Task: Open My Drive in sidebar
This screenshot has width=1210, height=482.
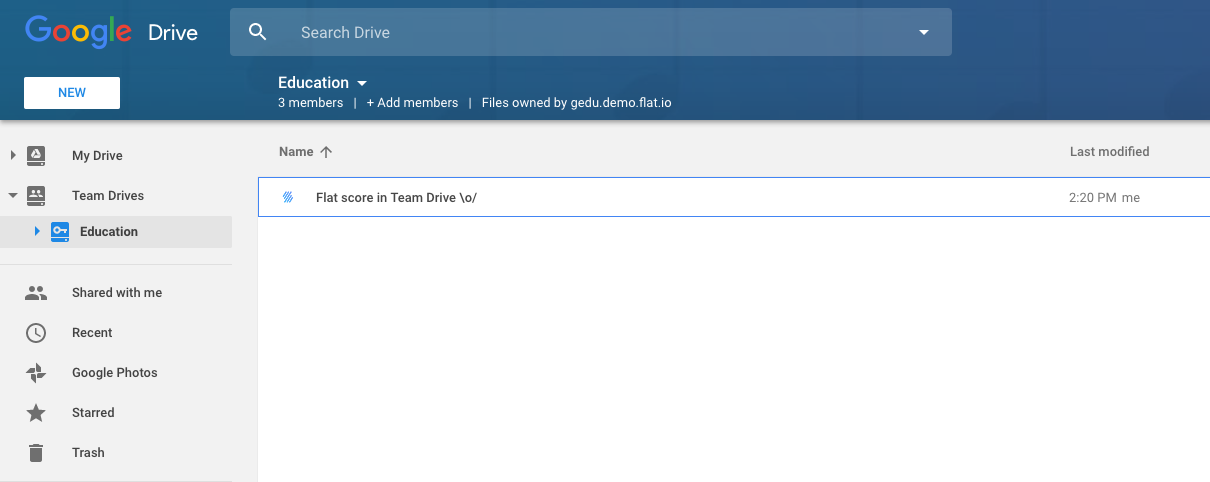Action: point(97,156)
